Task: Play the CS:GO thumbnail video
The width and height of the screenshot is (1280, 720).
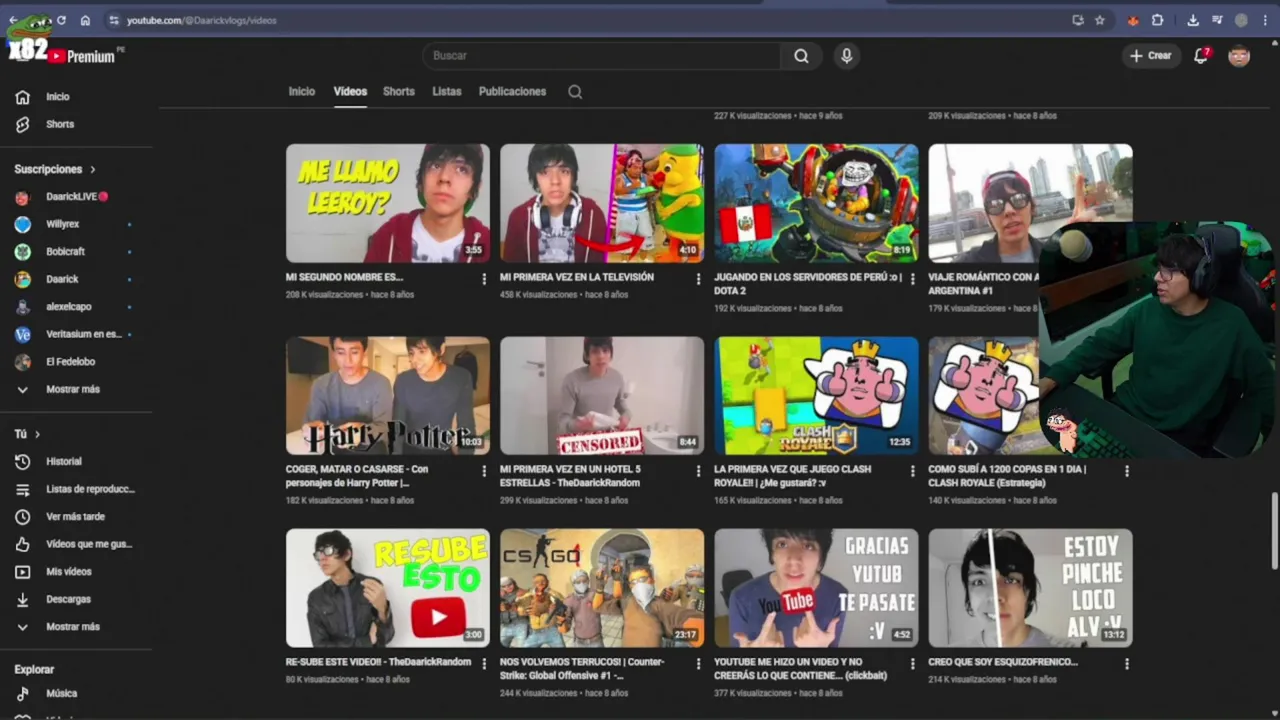Action: [602, 588]
